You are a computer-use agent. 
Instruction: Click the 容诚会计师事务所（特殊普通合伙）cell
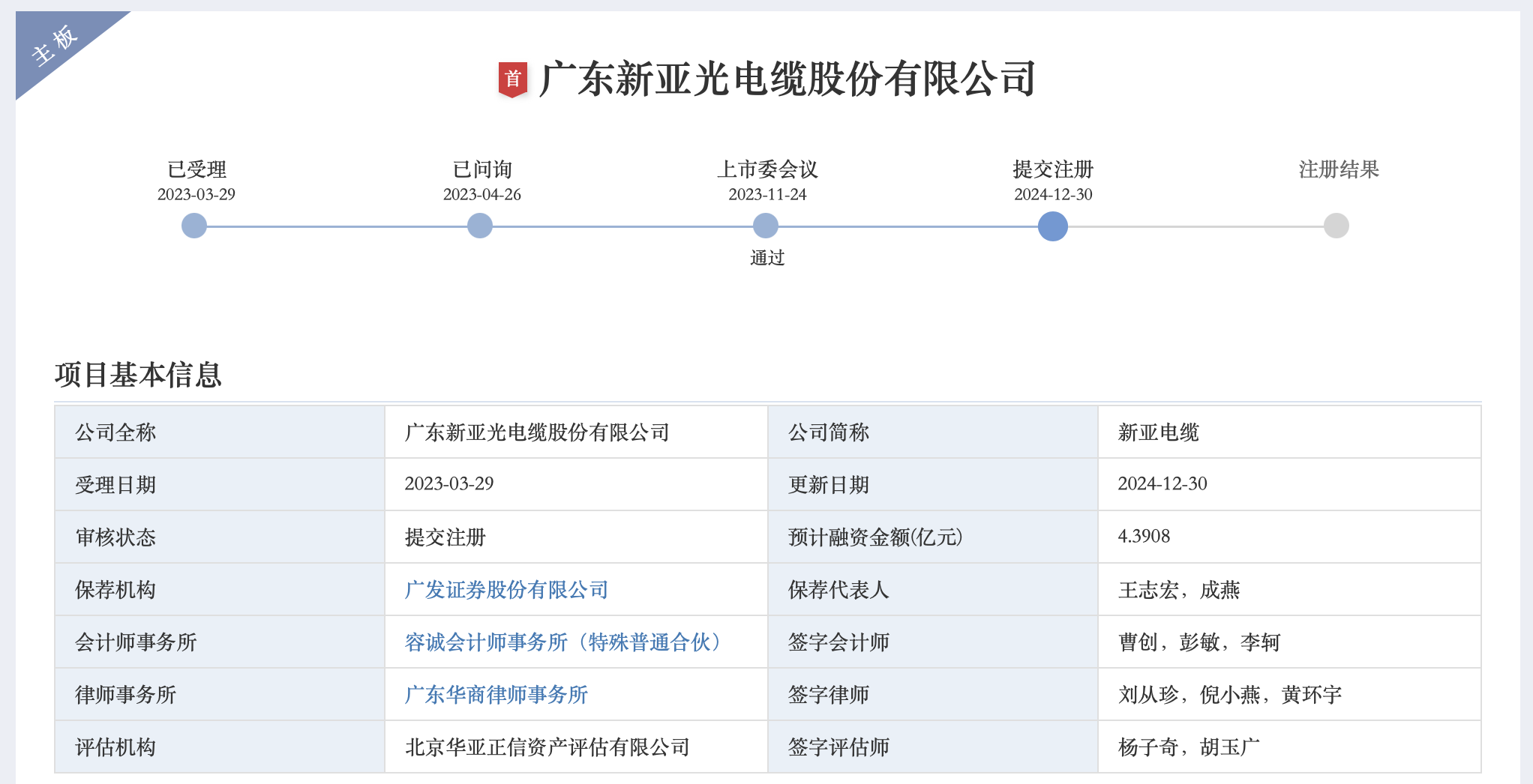point(562,642)
